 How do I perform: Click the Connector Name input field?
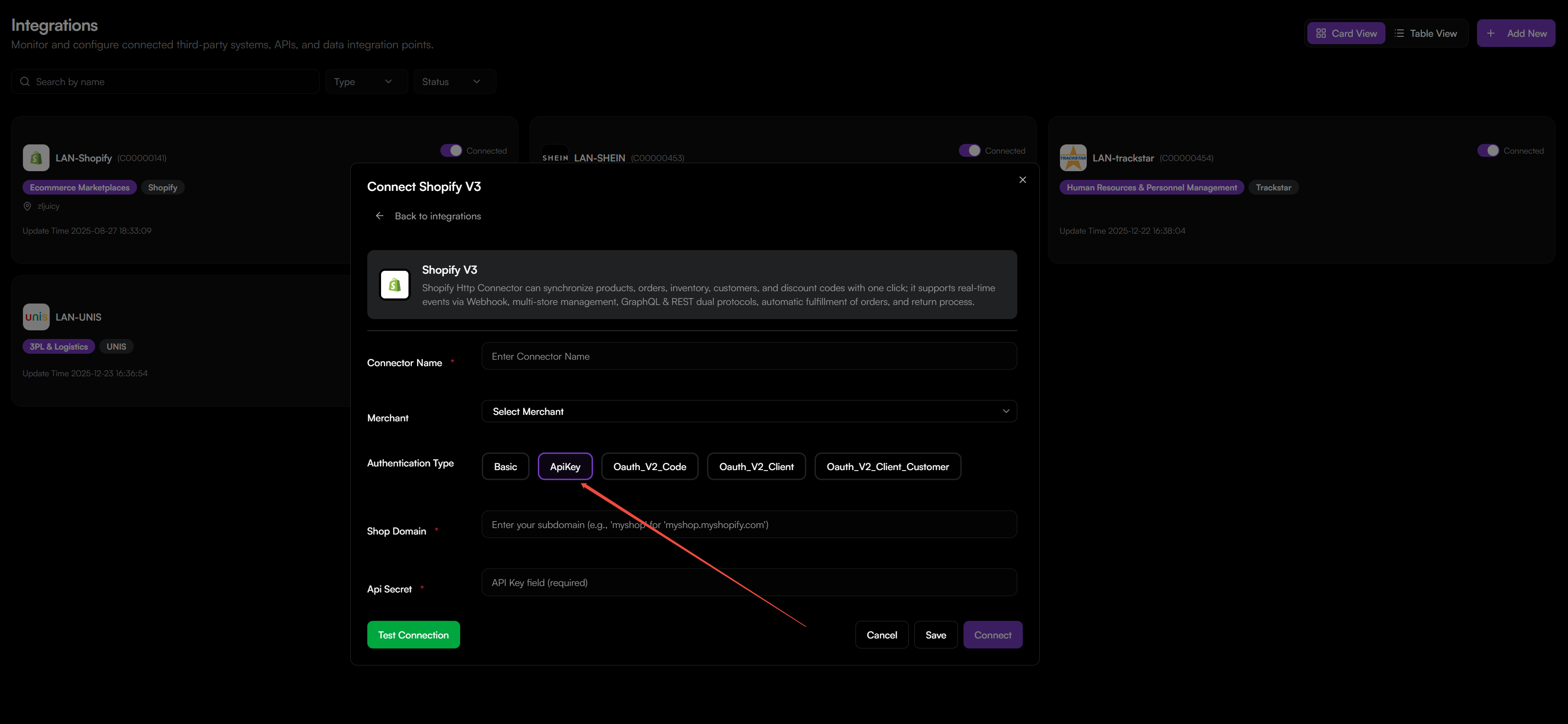[749, 356]
